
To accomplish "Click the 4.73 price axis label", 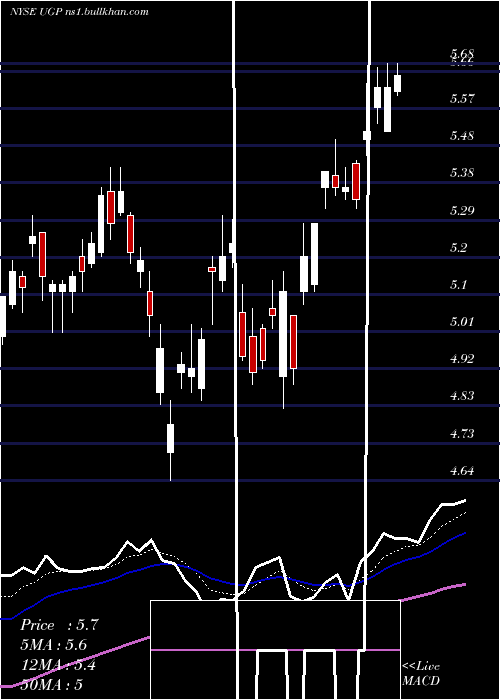I will [x=462, y=433].
